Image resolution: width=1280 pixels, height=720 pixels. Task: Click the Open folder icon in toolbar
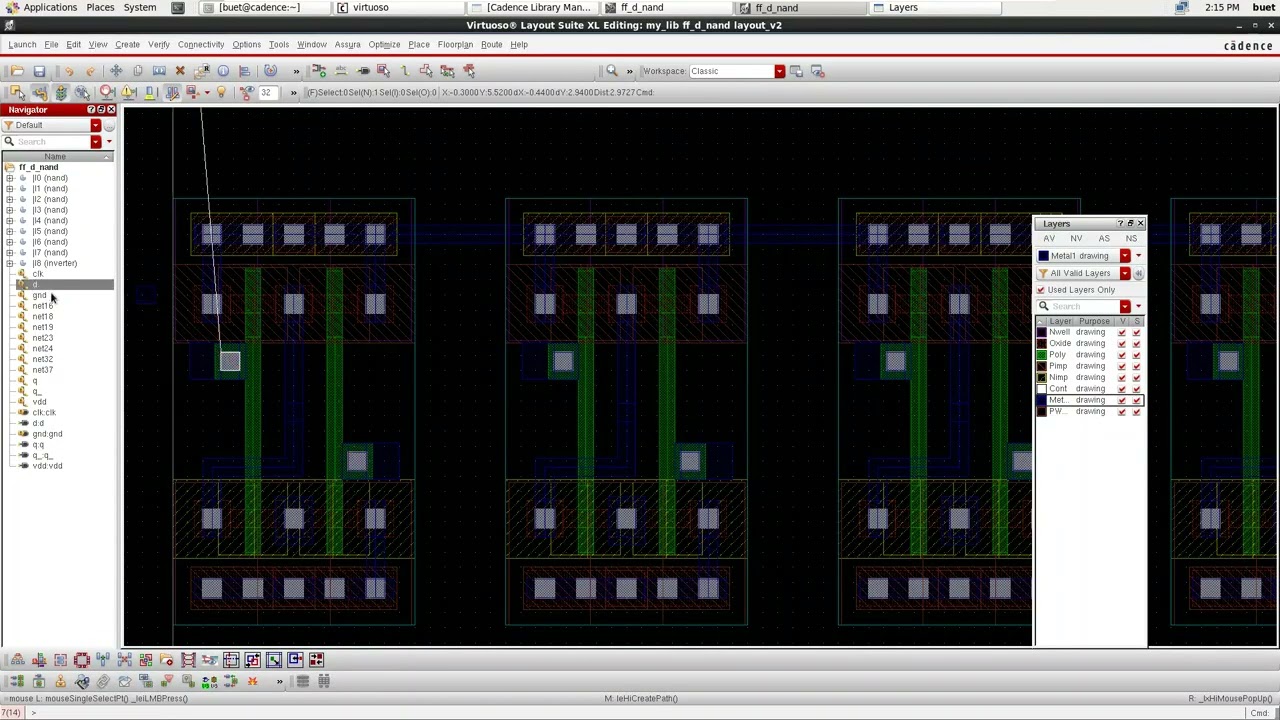17,71
